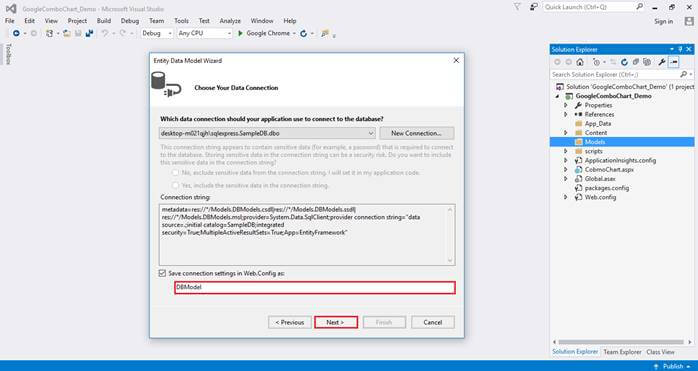Click the Cancel button in wizard
Image resolution: width=698 pixels, height=371 pixels.
pyautogui.click(x=433, y=322)
